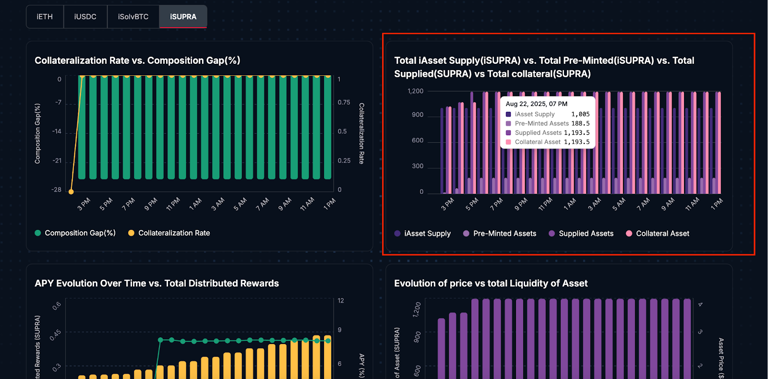Viewport: 768px width, 379px height.
Task: Click APY Evolution Over Time chart title
Action: 157,283
